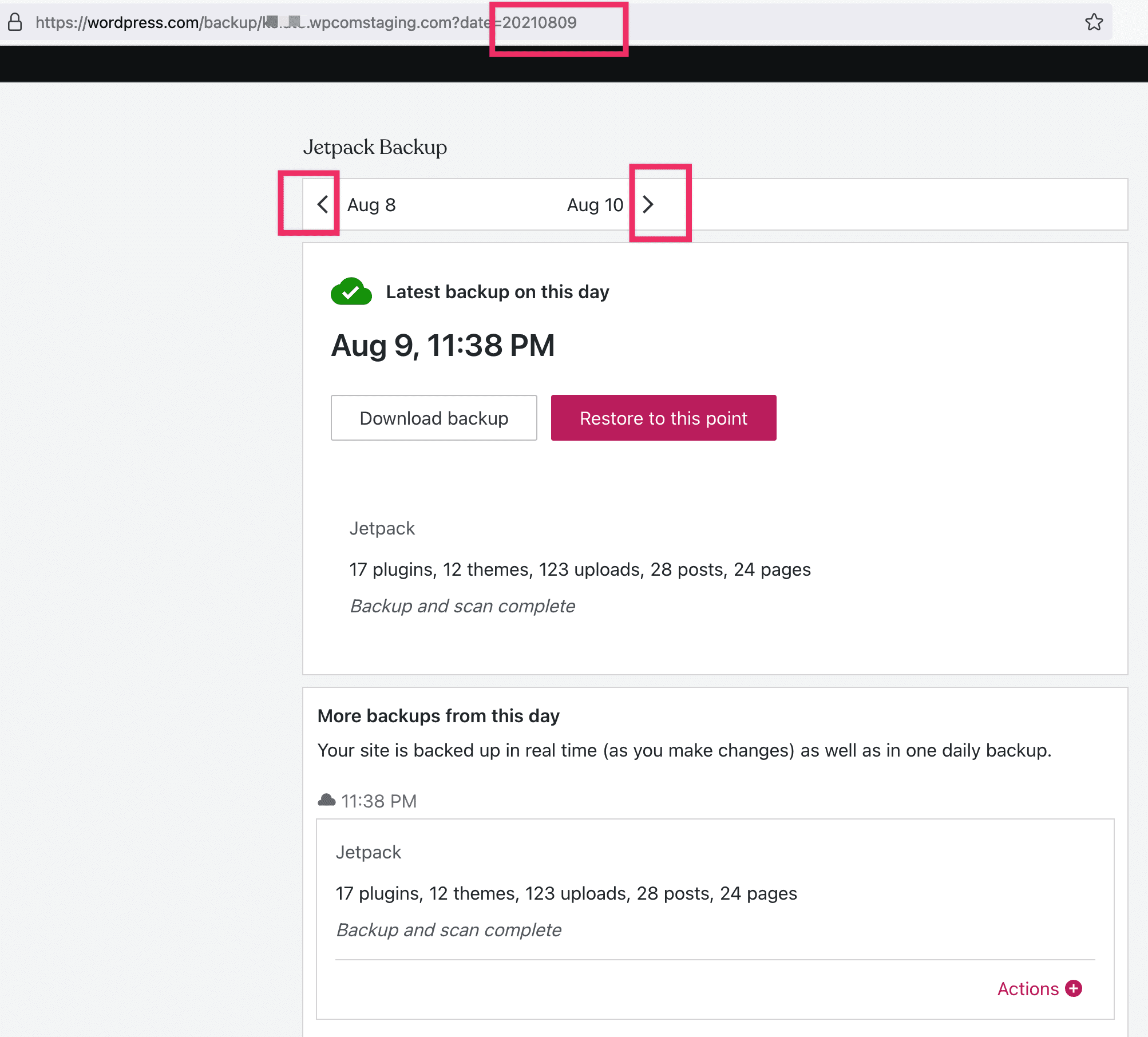1148x1037 pixels.
Task: Click the lock icon in the address bar
Action: coord(15,22)
